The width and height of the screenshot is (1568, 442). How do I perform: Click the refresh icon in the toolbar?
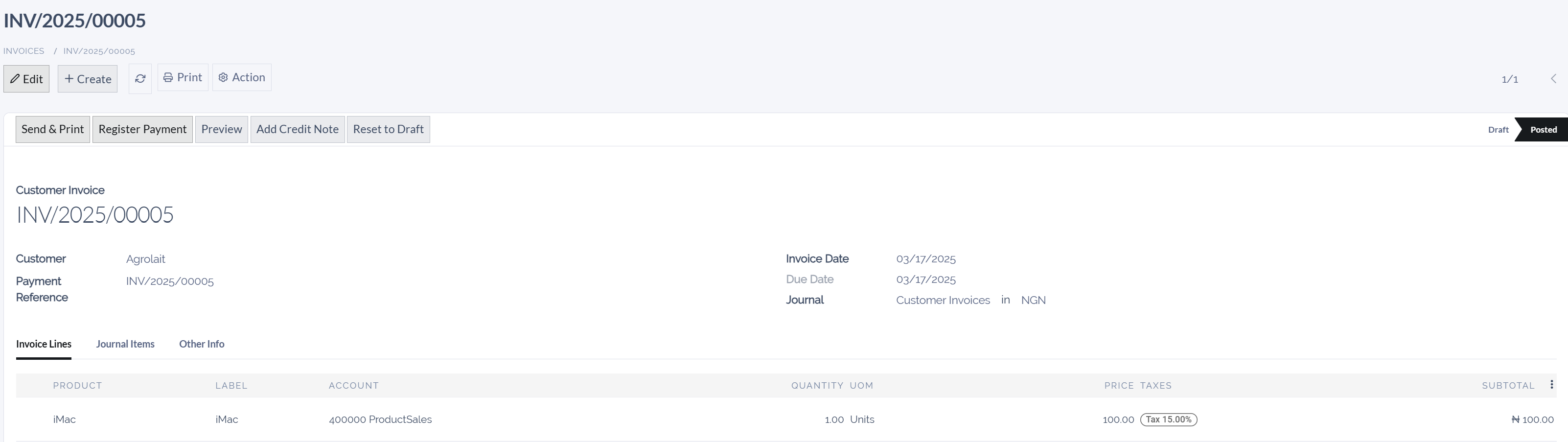point(140,78)
